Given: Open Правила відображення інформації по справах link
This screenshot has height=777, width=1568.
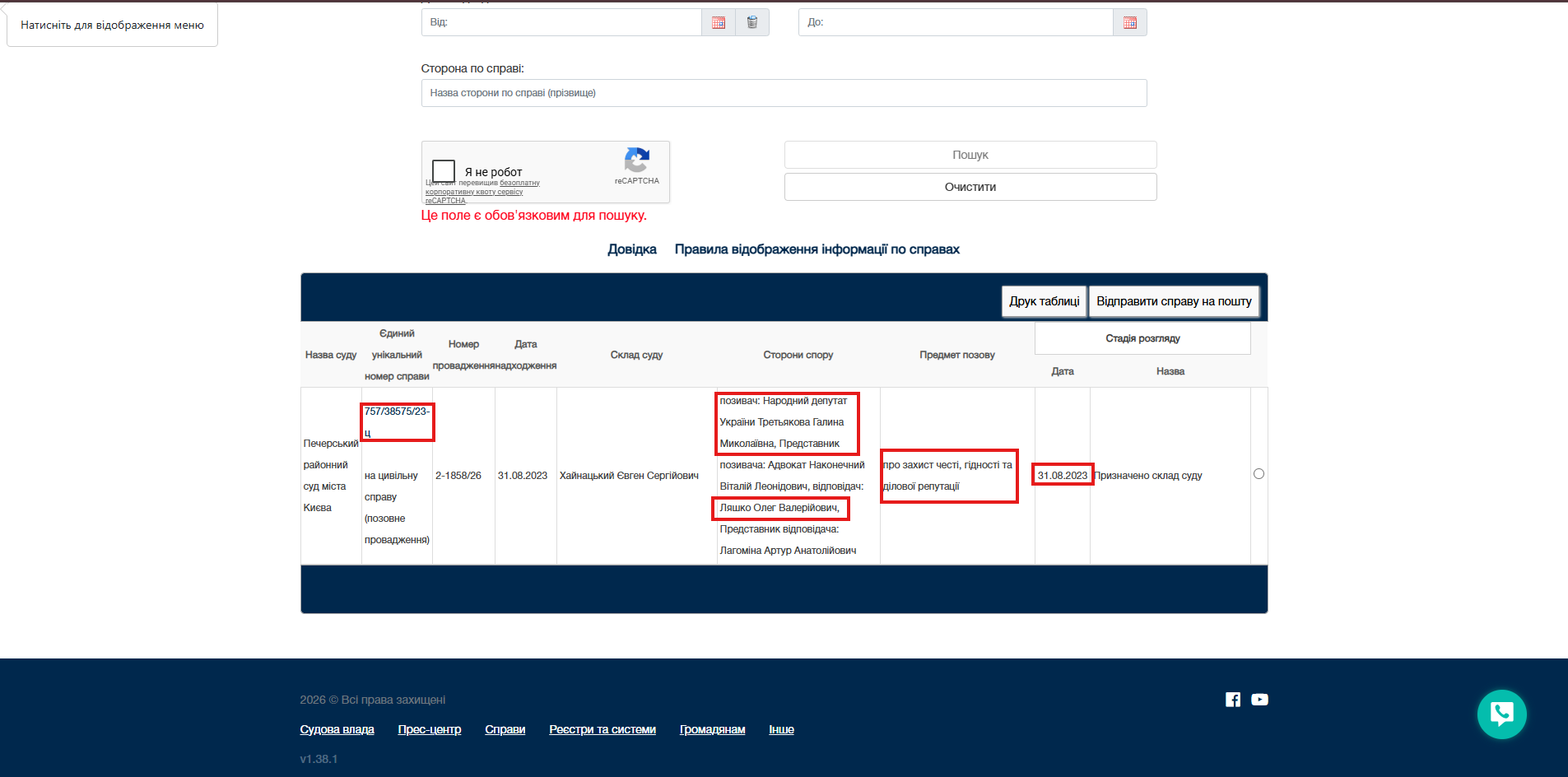Looking at the screenshot, I should pyautogui.click(x=817, y=249).
